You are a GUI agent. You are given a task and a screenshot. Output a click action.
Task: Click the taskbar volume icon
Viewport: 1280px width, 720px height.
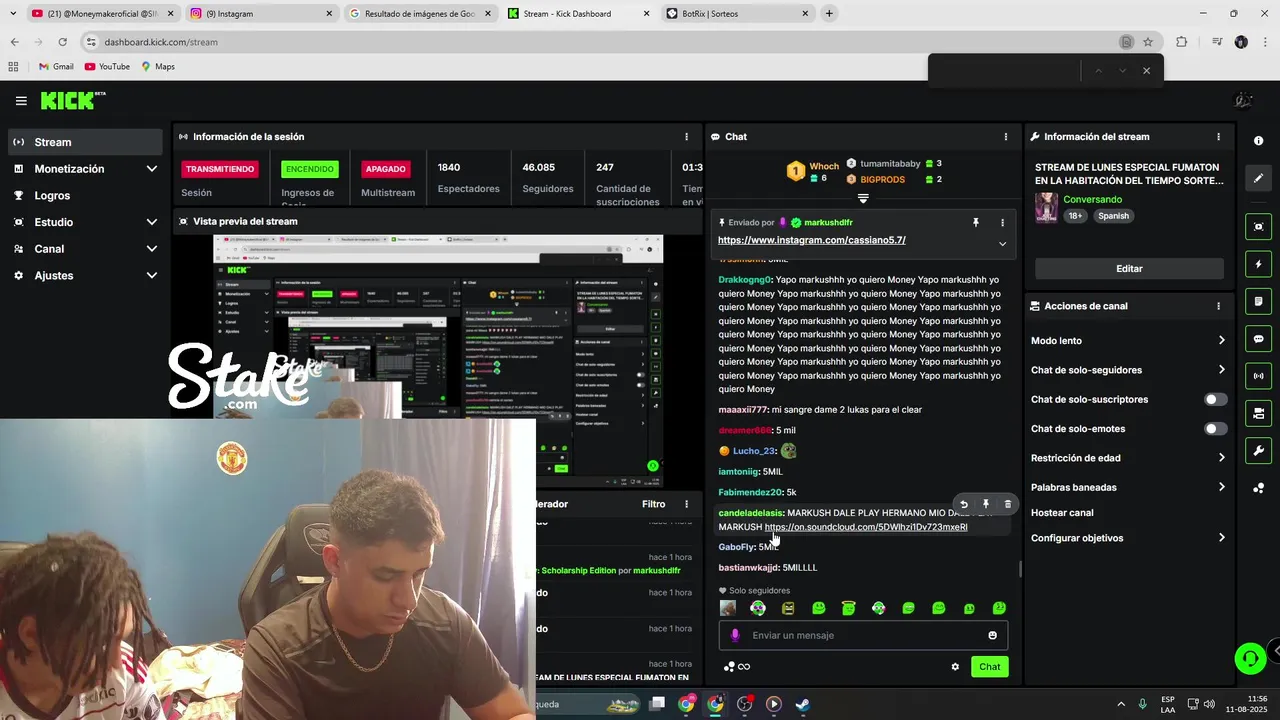(1209, 704)
